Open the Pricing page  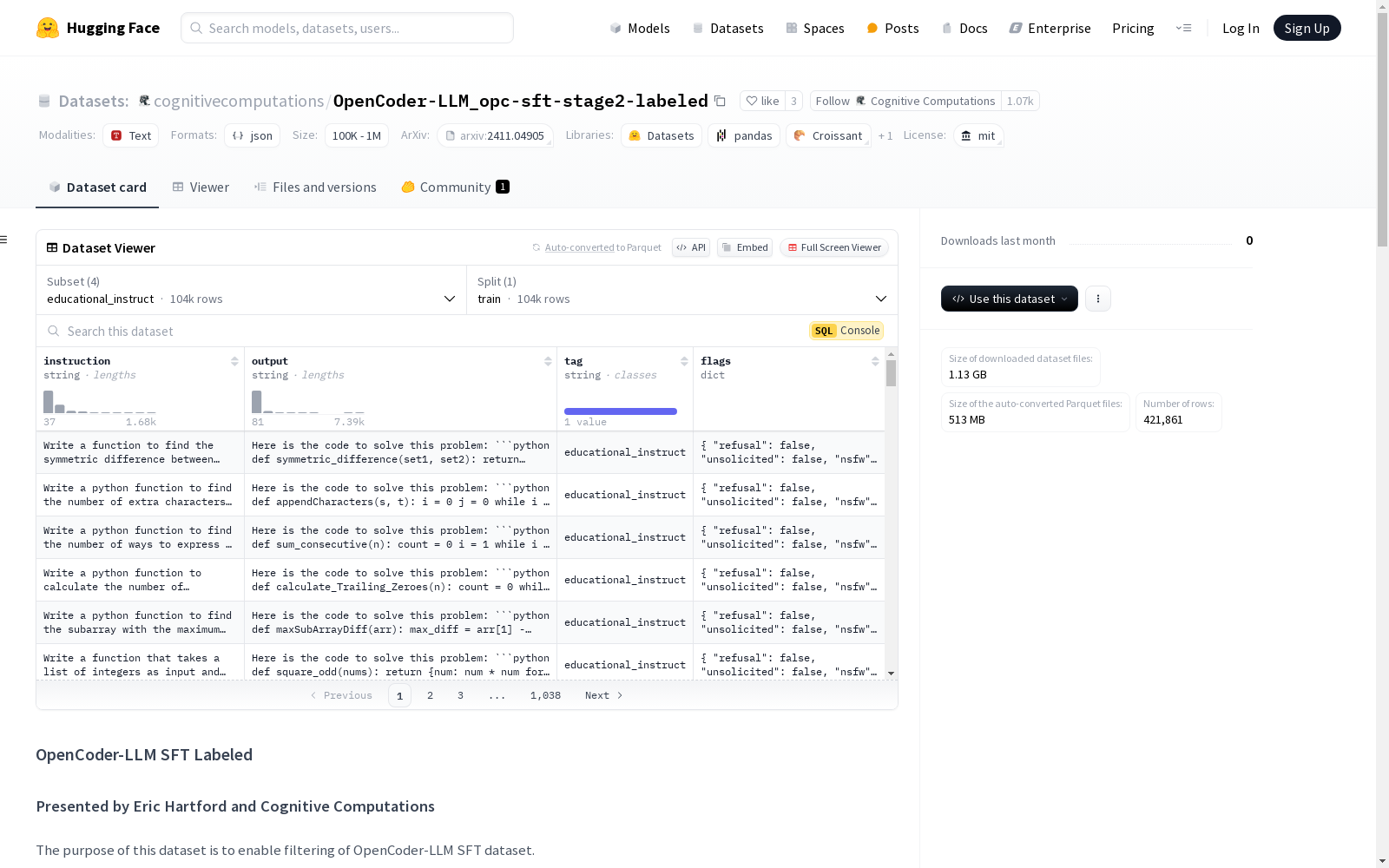pos(1133,28)
